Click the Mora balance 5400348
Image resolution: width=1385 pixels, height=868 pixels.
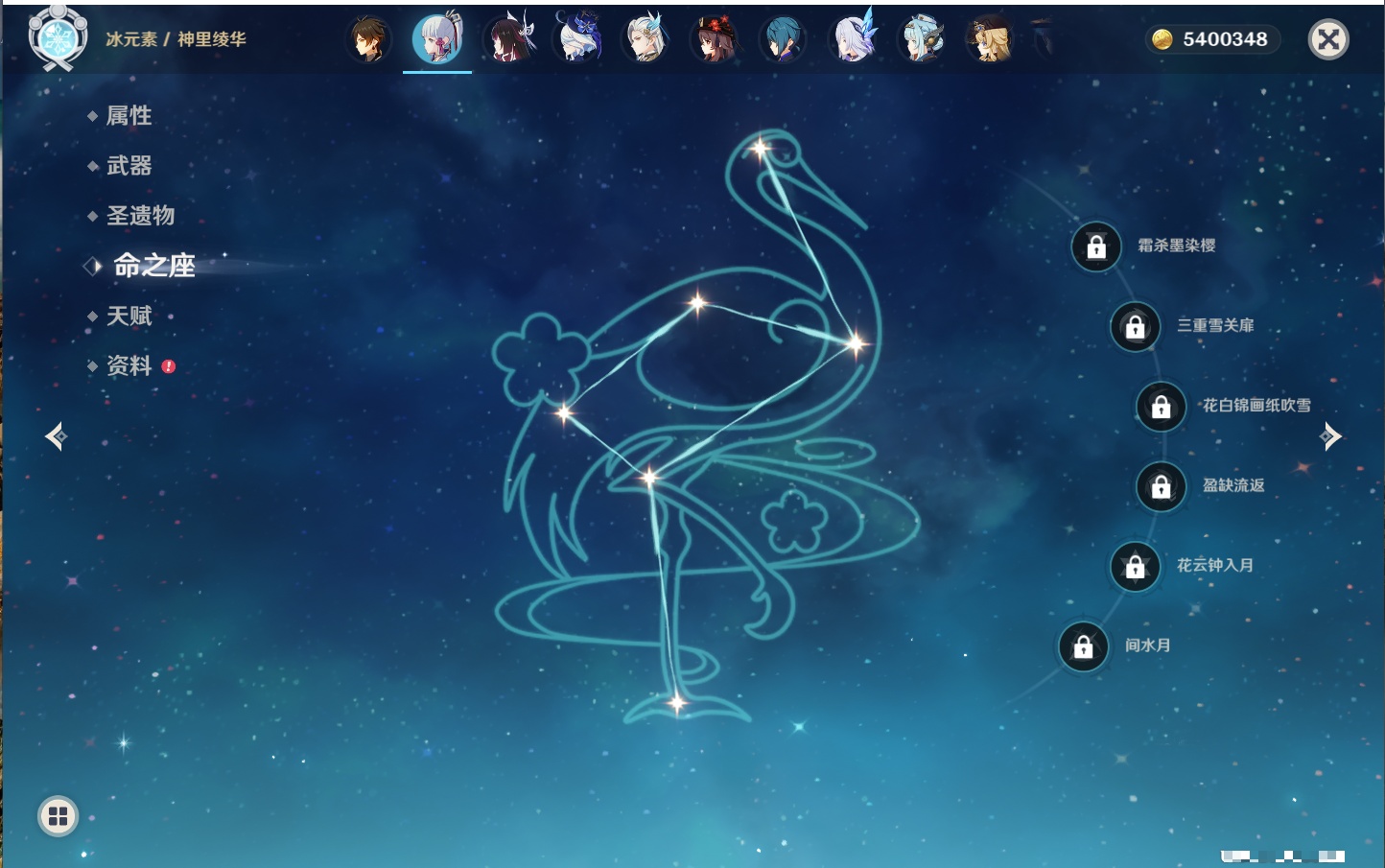click(1225, 39)
